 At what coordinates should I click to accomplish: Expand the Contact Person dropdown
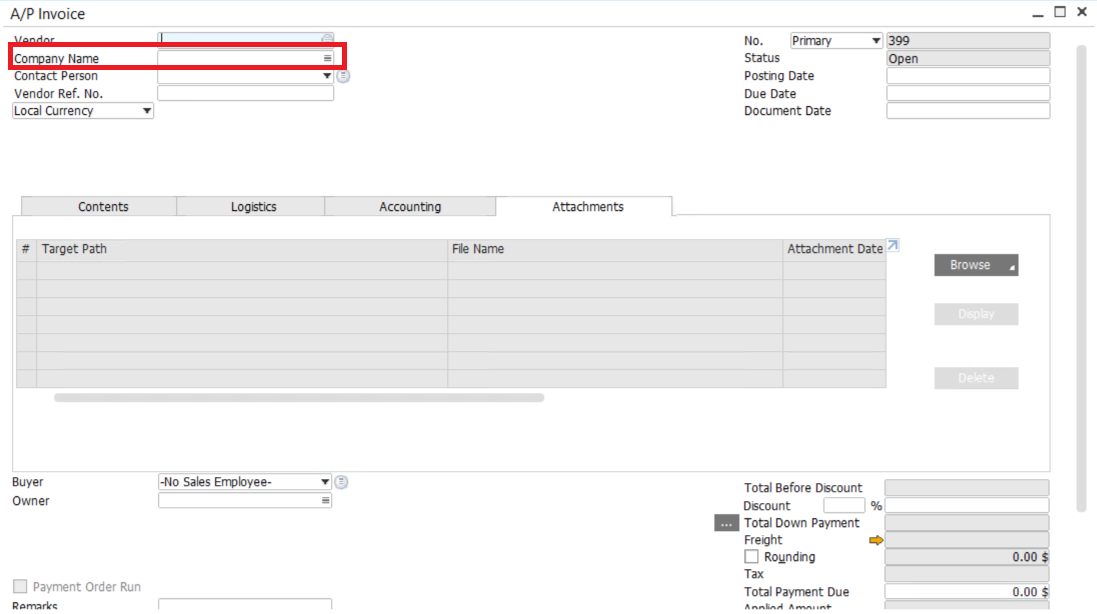pyautogui.click(x=327, y=76)
